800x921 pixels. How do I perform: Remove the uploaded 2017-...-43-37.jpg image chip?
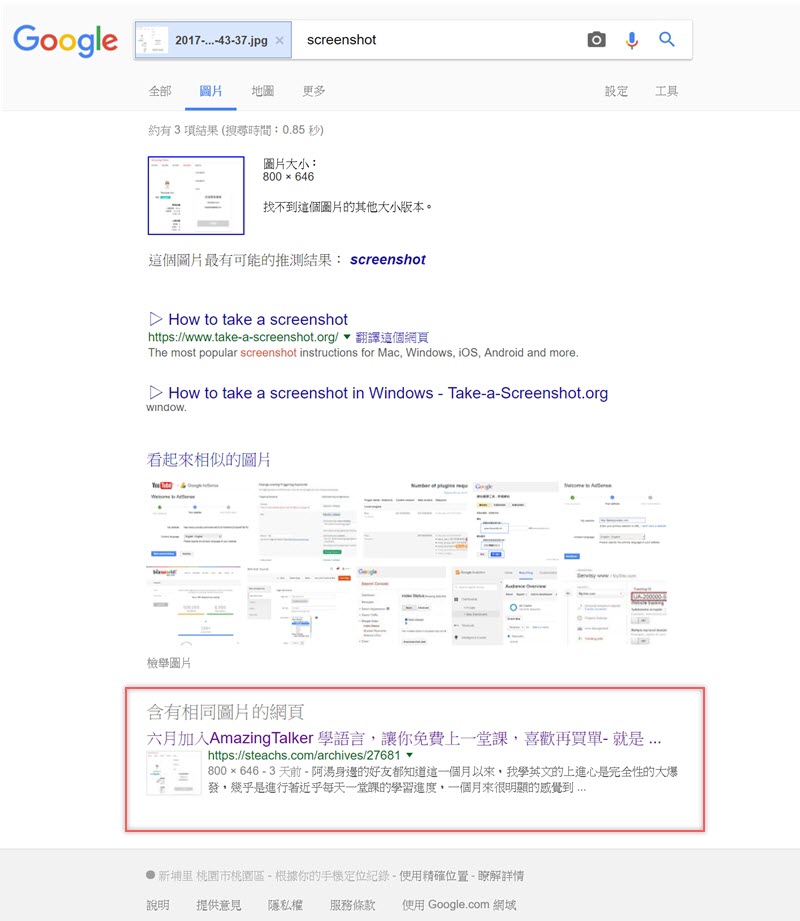[280, 40]
